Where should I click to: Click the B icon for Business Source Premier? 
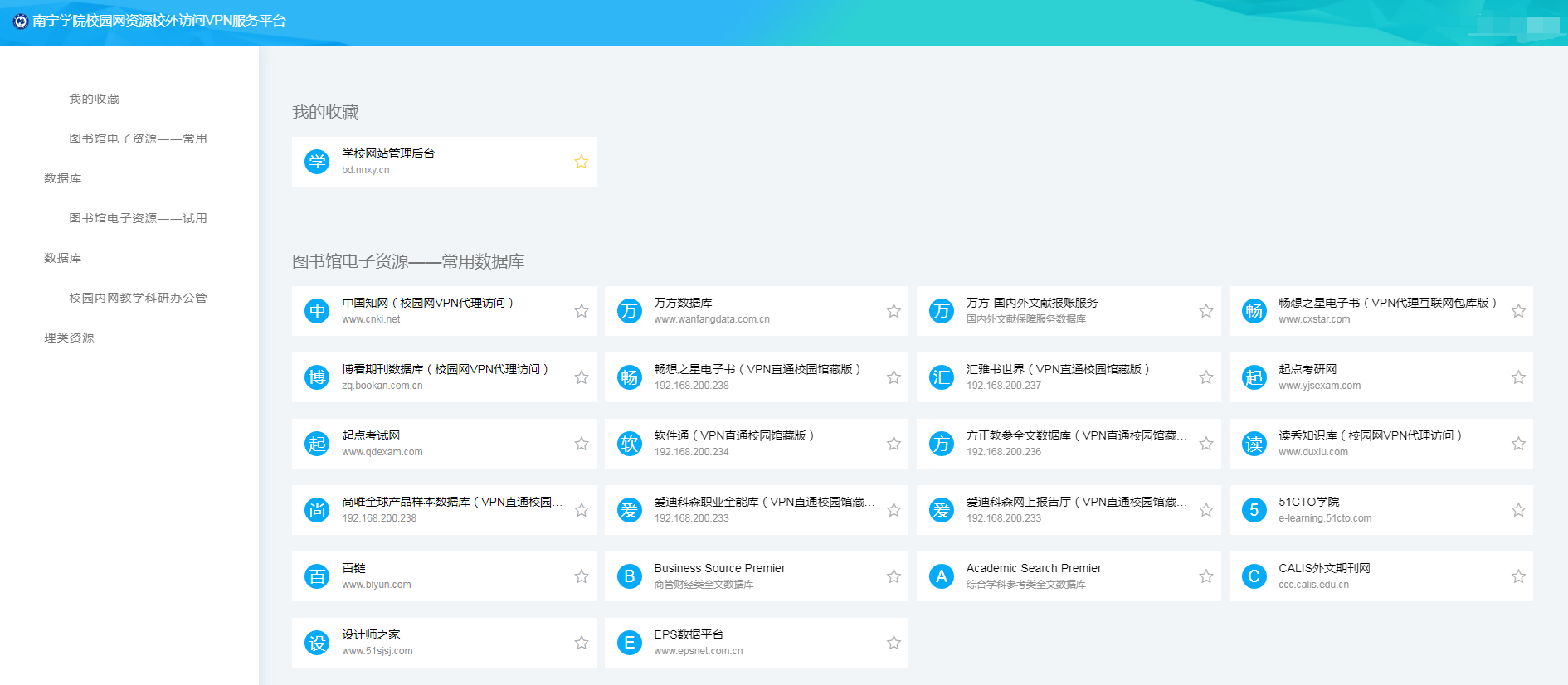[x=629, y=576]
